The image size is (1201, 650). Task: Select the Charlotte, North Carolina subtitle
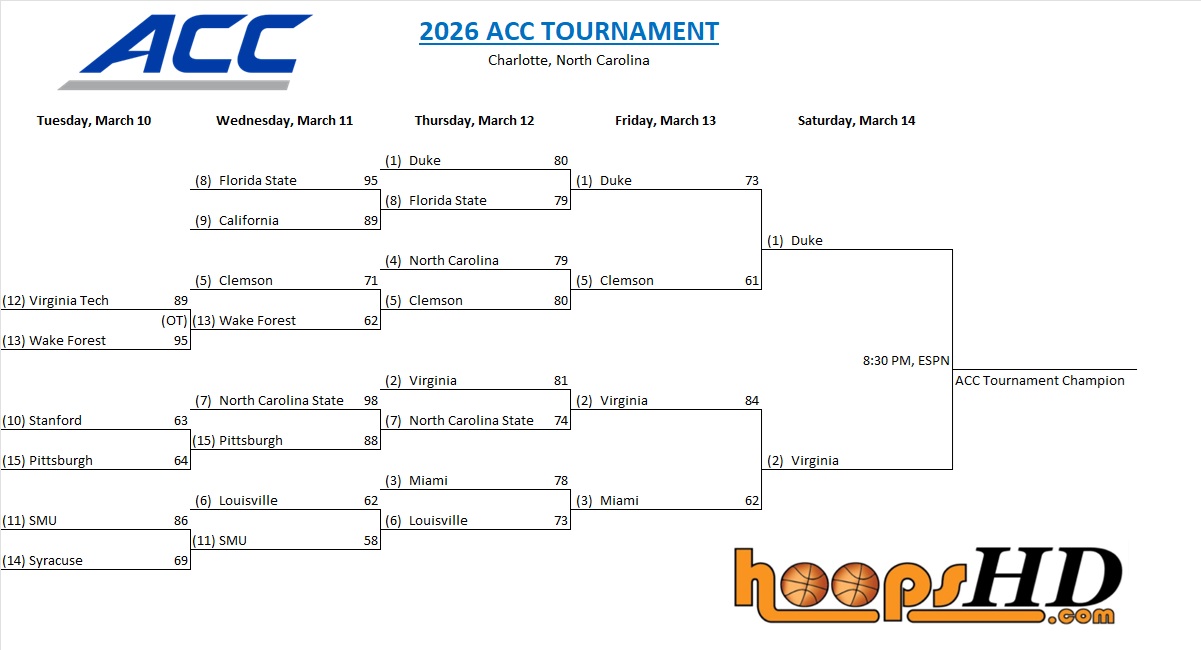[x=568, y=60]
